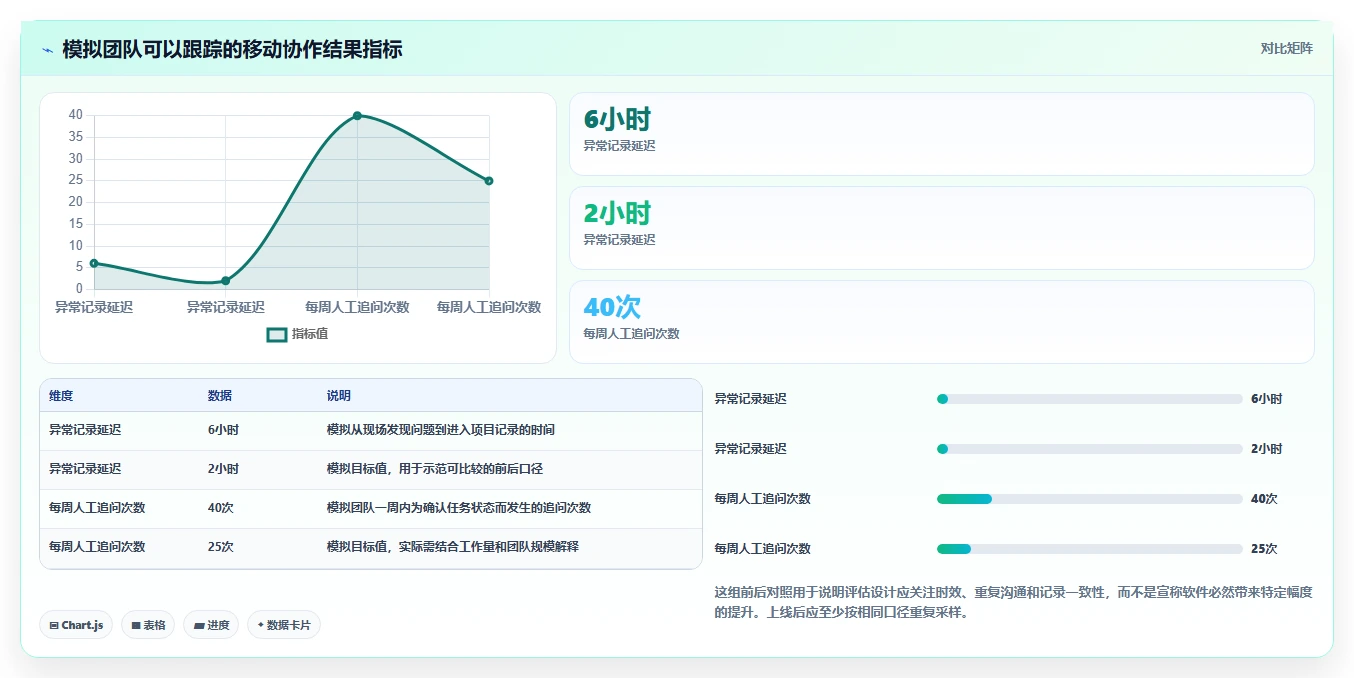
Task: Click the 25次 value beside the last progress bar
Action: pyautogui.click(x=1264, y=549)
